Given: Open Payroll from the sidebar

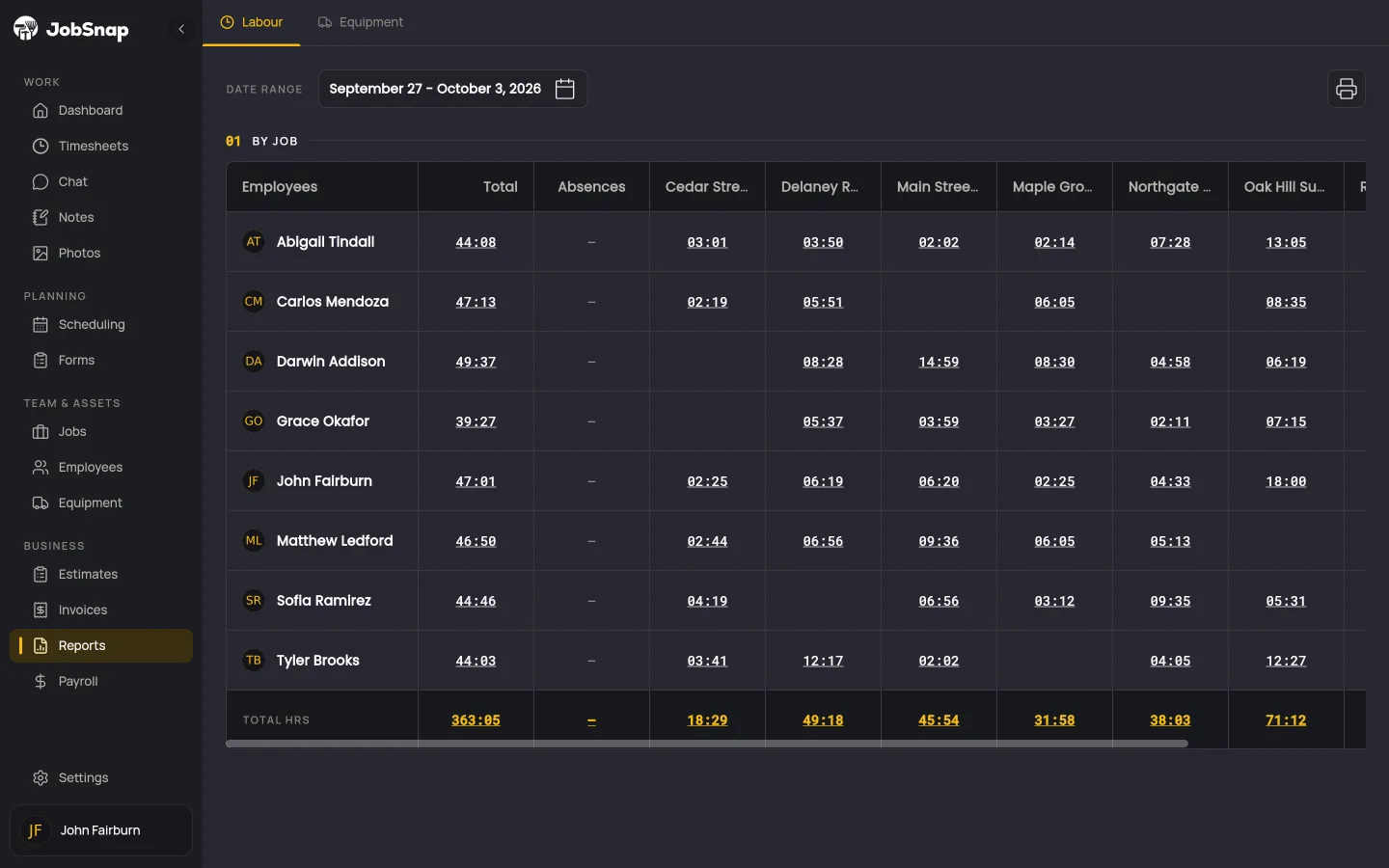Looking at the screenshot, I should pyautogui.click(x=101, y=681).
